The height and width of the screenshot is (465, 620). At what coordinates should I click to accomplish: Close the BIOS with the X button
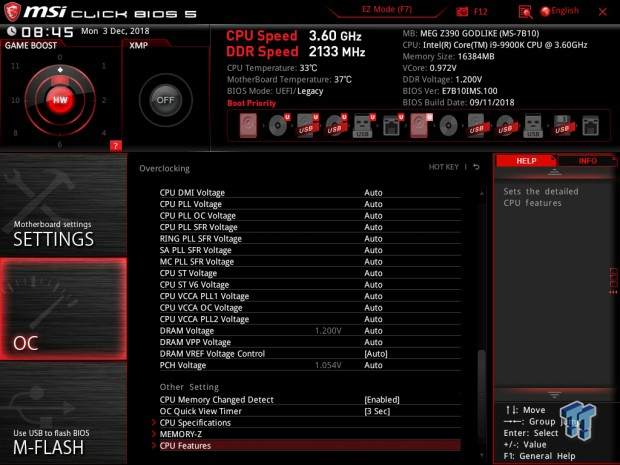tap(603, 12)
